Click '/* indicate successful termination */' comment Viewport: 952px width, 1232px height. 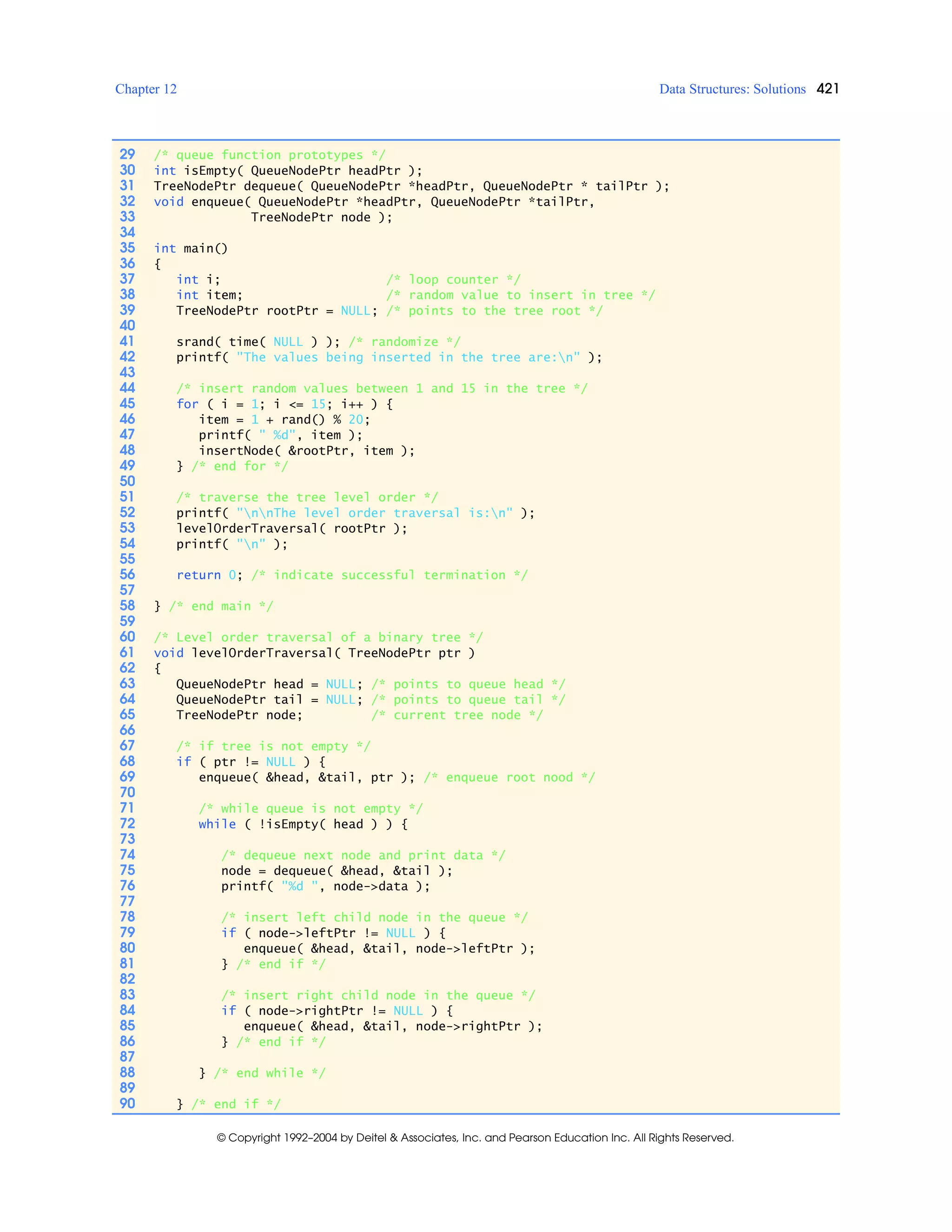(389, 576)
